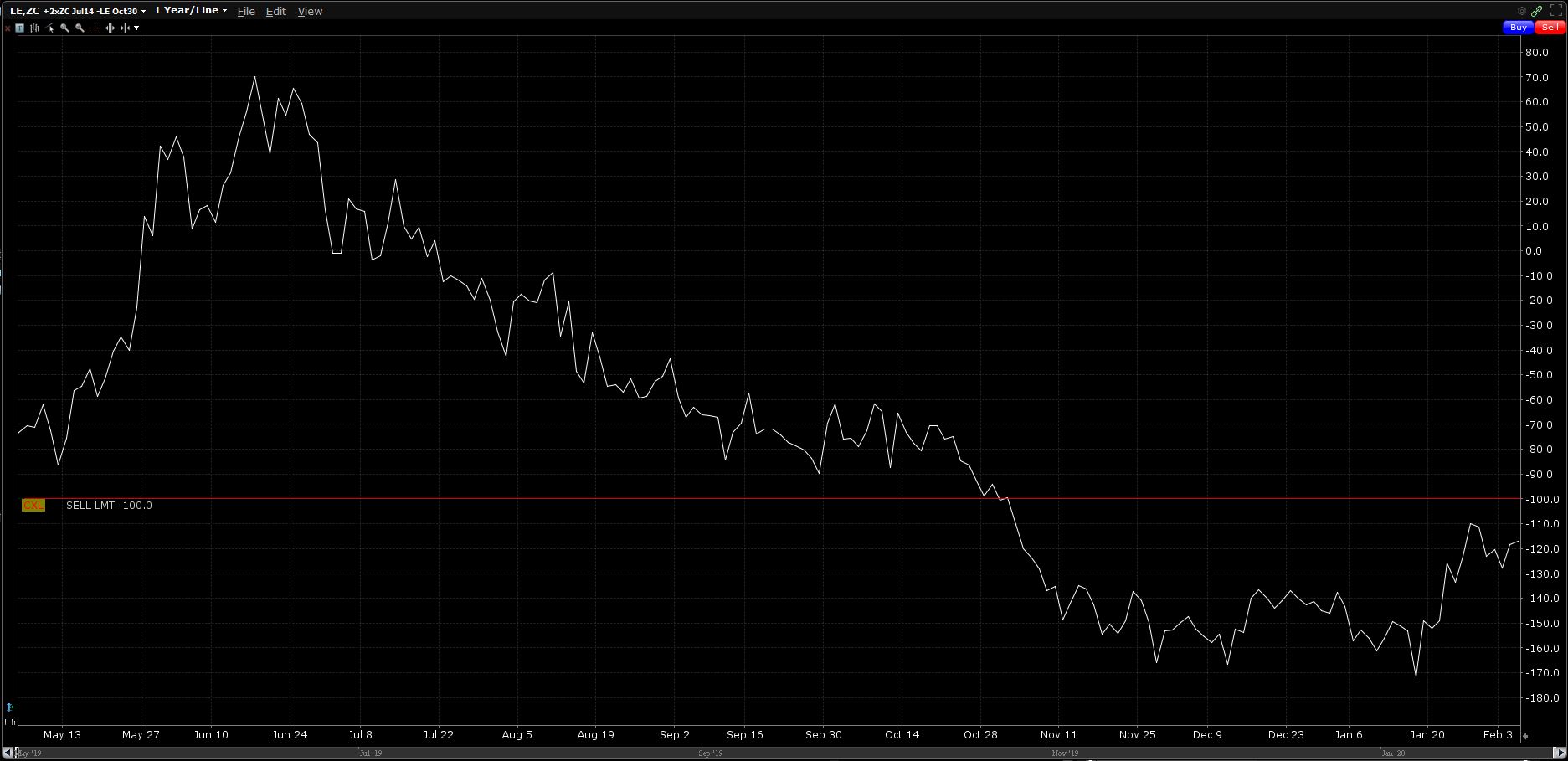Click the May 13 date axis label
1568x761 pixels.
62,734
